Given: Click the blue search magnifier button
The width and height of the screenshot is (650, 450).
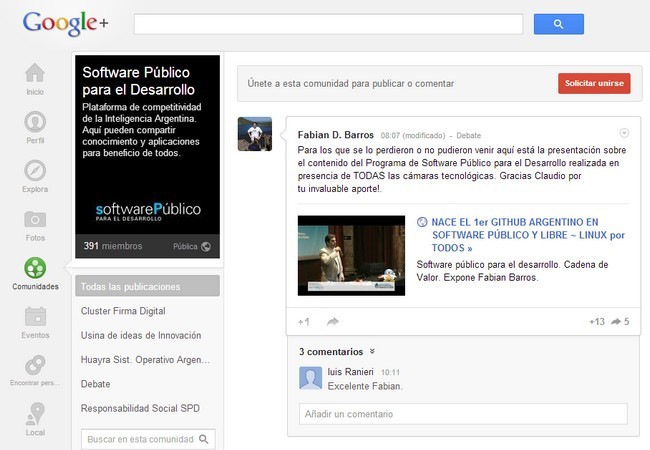Looking at the screenshot, I should [x=558, y=24].
